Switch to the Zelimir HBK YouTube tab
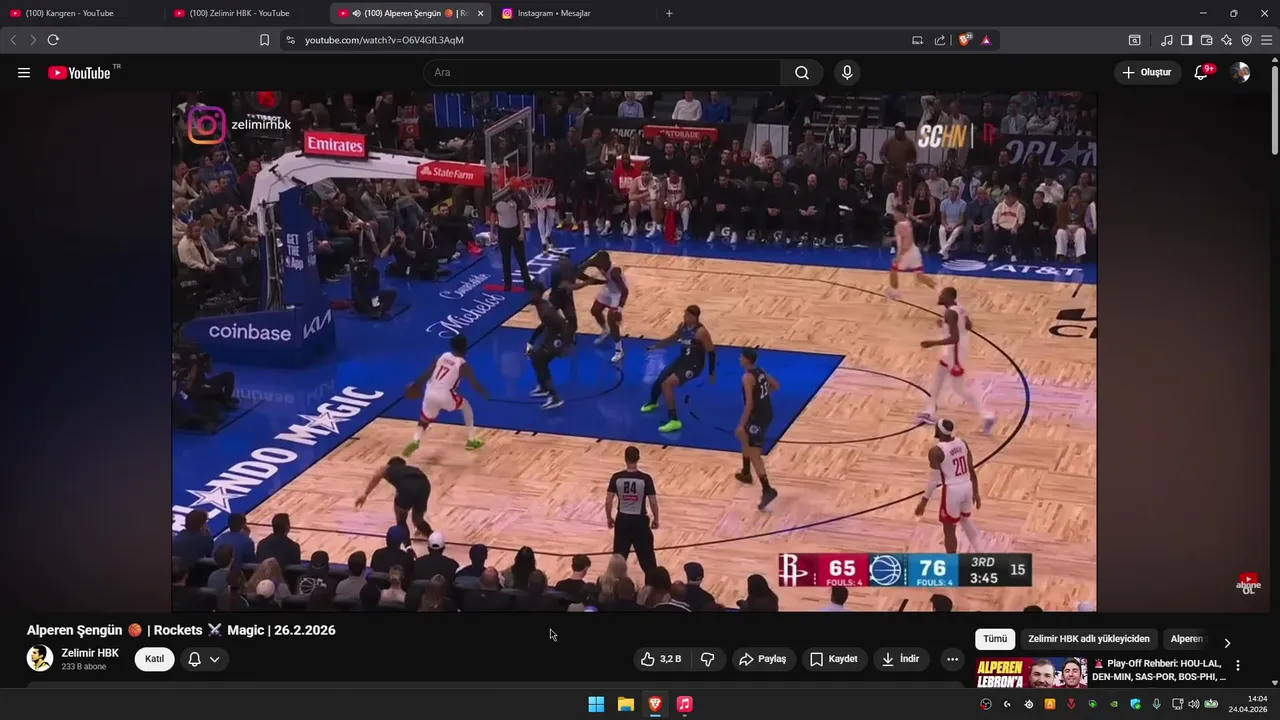The image size is (1280, 720). (245, 13)
